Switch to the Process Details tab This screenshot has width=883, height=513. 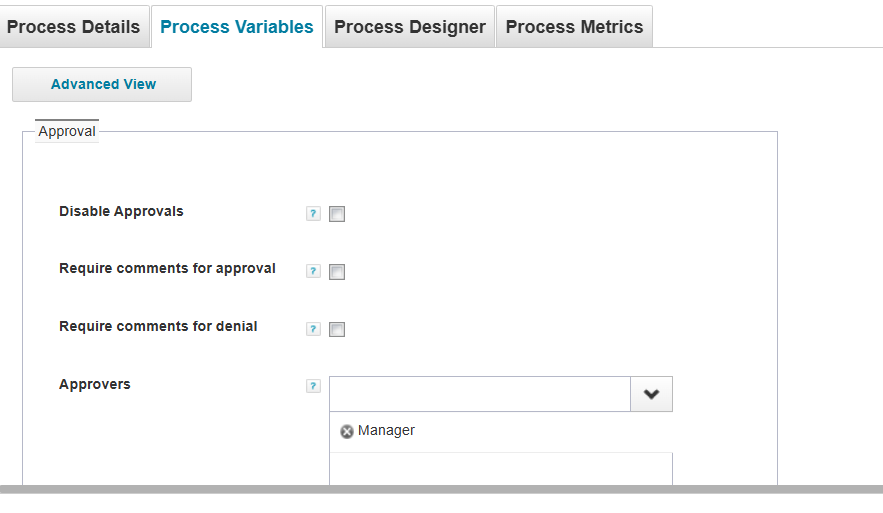coord(74,27)
